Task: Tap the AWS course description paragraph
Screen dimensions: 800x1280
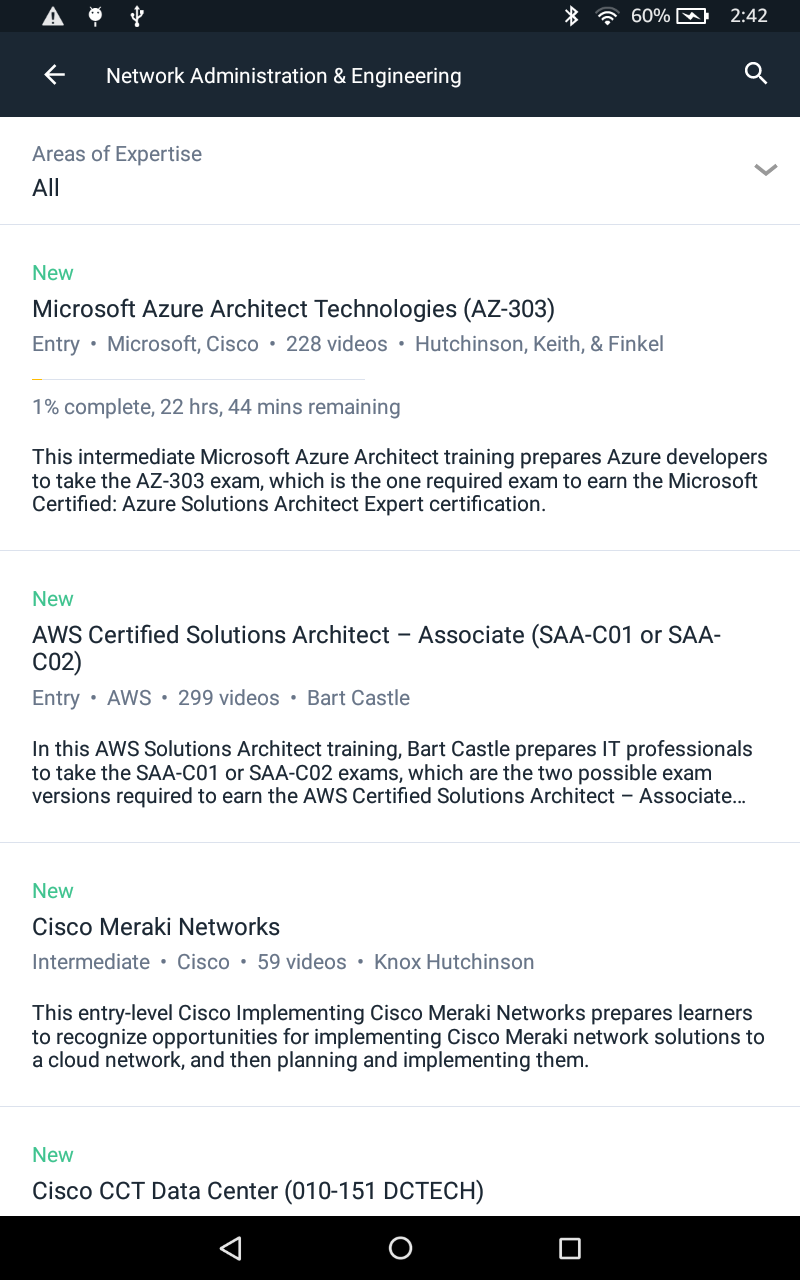Action: (392, 772)
